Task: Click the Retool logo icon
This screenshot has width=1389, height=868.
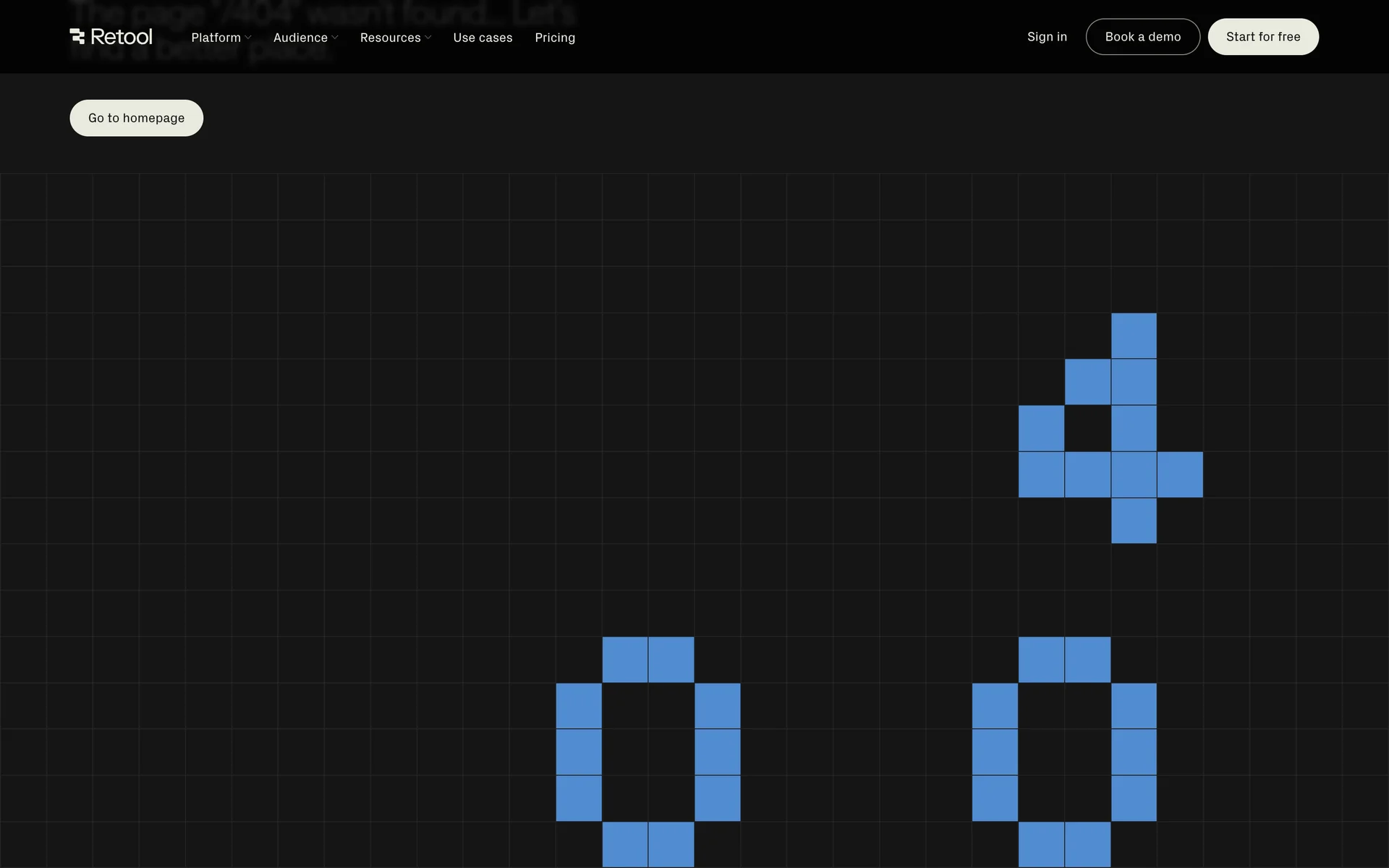Action: coord(77,36)
